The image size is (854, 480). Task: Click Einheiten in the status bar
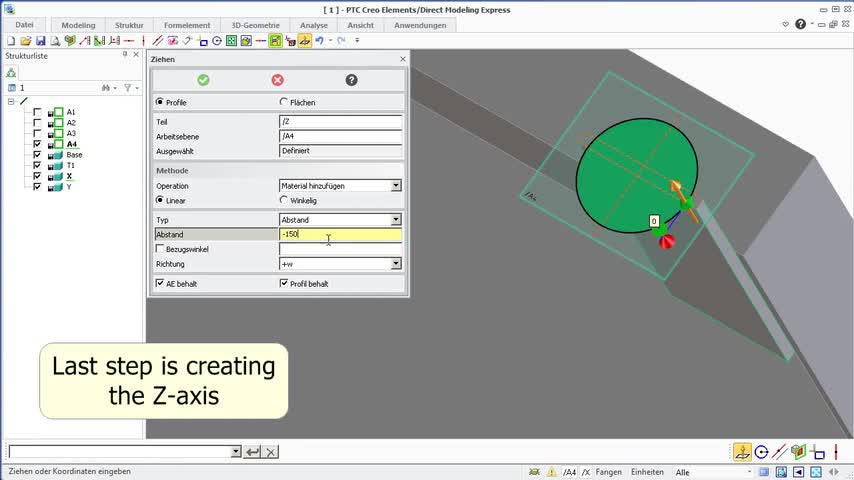pos(647,472)
